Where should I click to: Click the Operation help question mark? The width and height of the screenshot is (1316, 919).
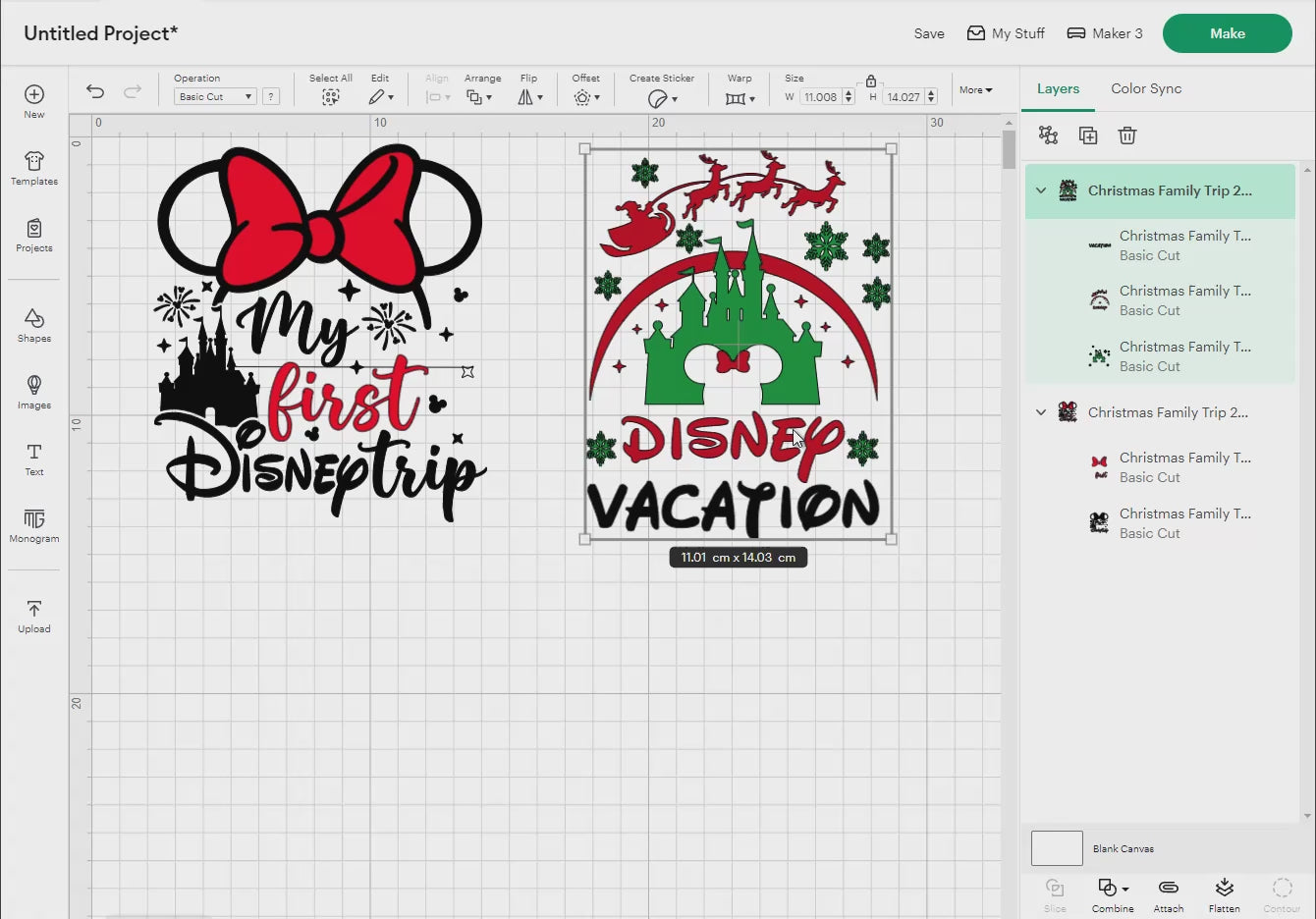271,96
